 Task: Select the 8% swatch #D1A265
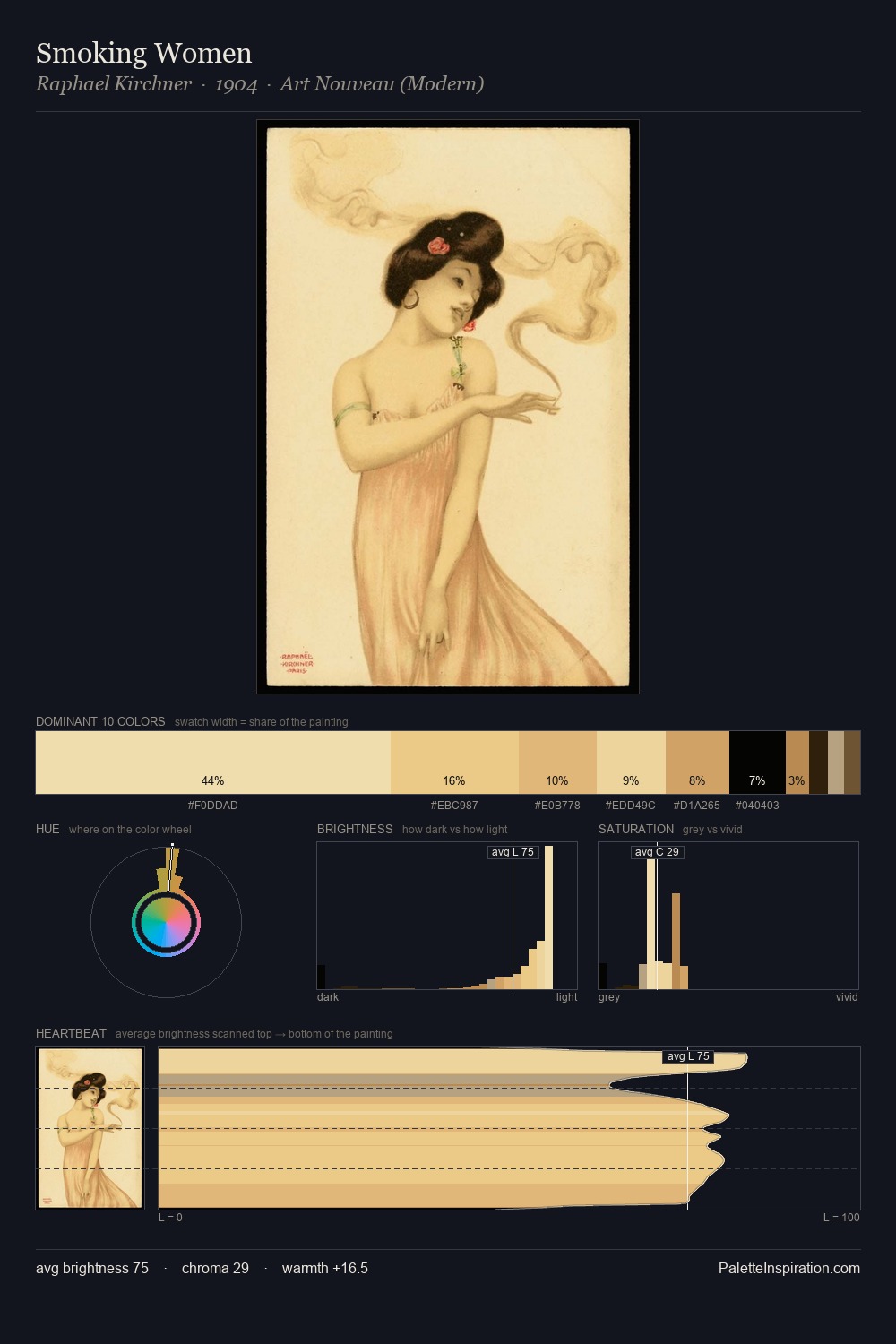pyautogui.click(x=697, y=762)
